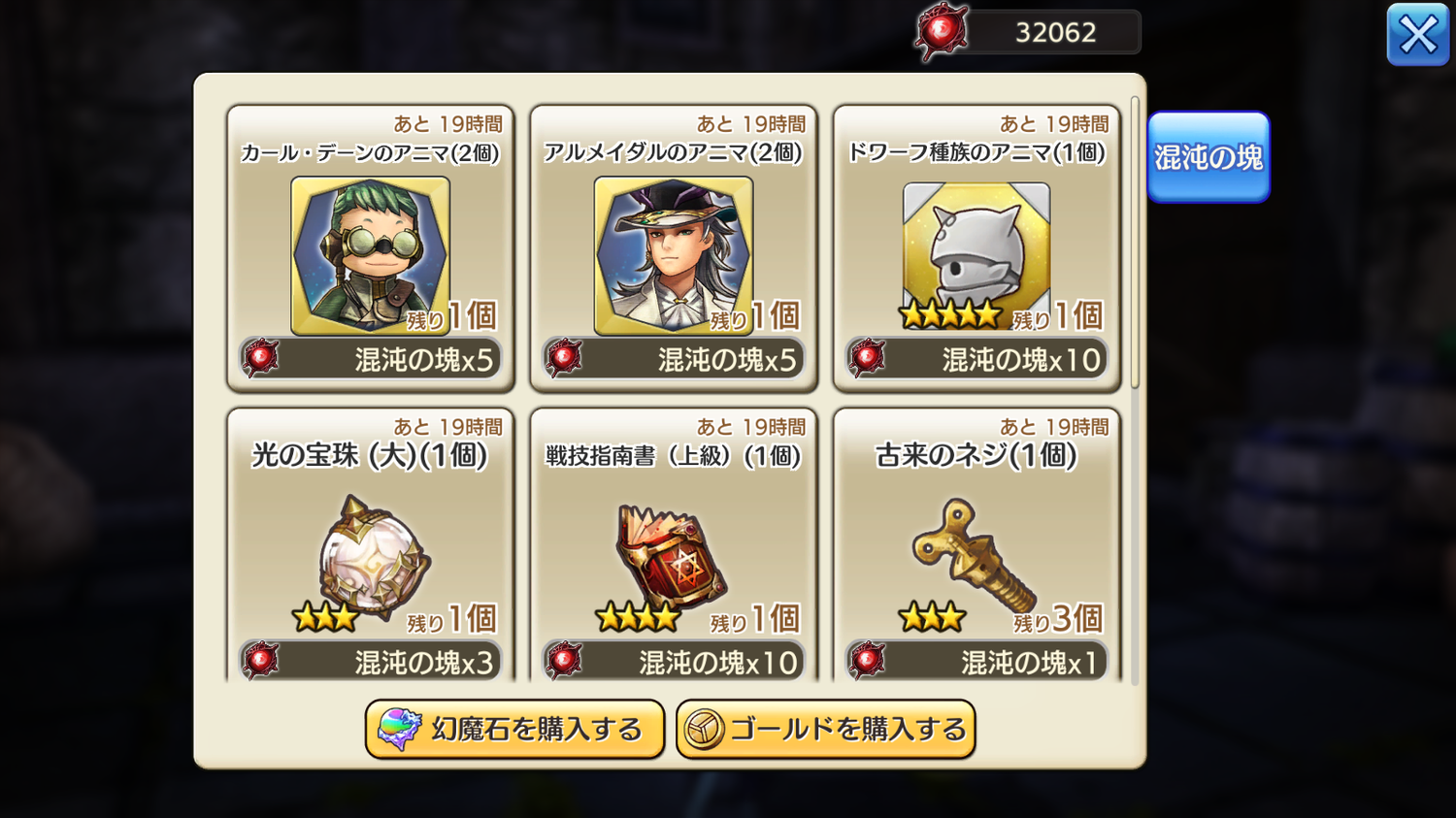Viewport: 1456px width, 818px height.
Task: Tap the red chaos currency icon beside 32062
Action: [x=942, y=32]
